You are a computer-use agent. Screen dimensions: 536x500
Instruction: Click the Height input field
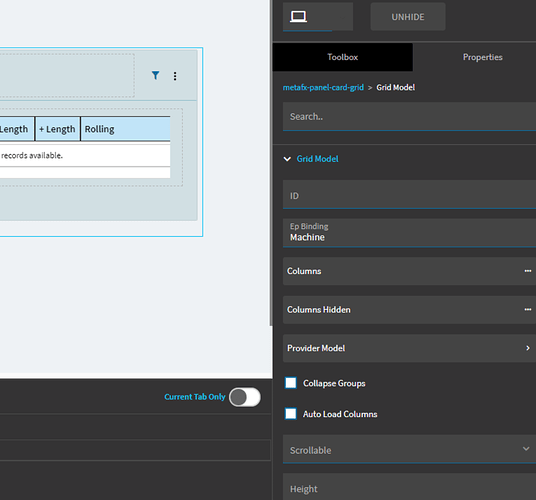tap(410, 487)
